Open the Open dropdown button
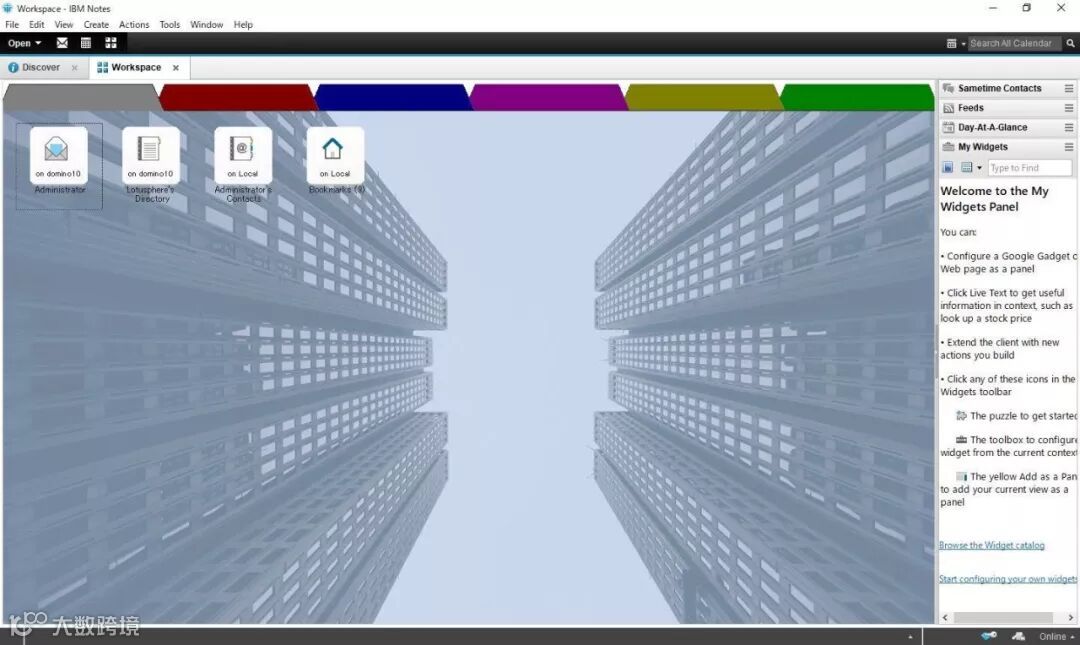The width and height of the screenshot is (1080, 645). click(x=24, y=43)
